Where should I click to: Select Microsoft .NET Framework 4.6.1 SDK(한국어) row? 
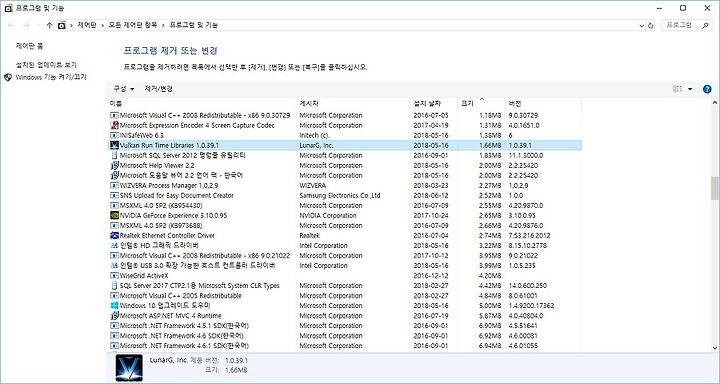coord(345,346)
